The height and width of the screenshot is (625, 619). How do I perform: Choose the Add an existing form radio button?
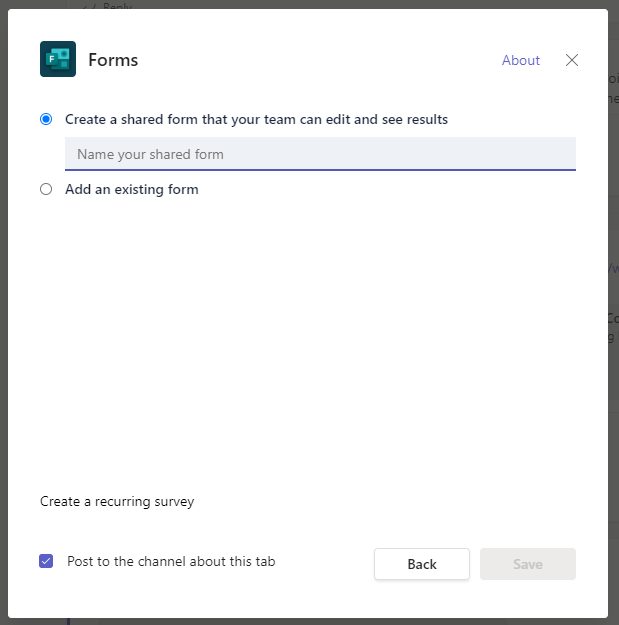(46, 189)
